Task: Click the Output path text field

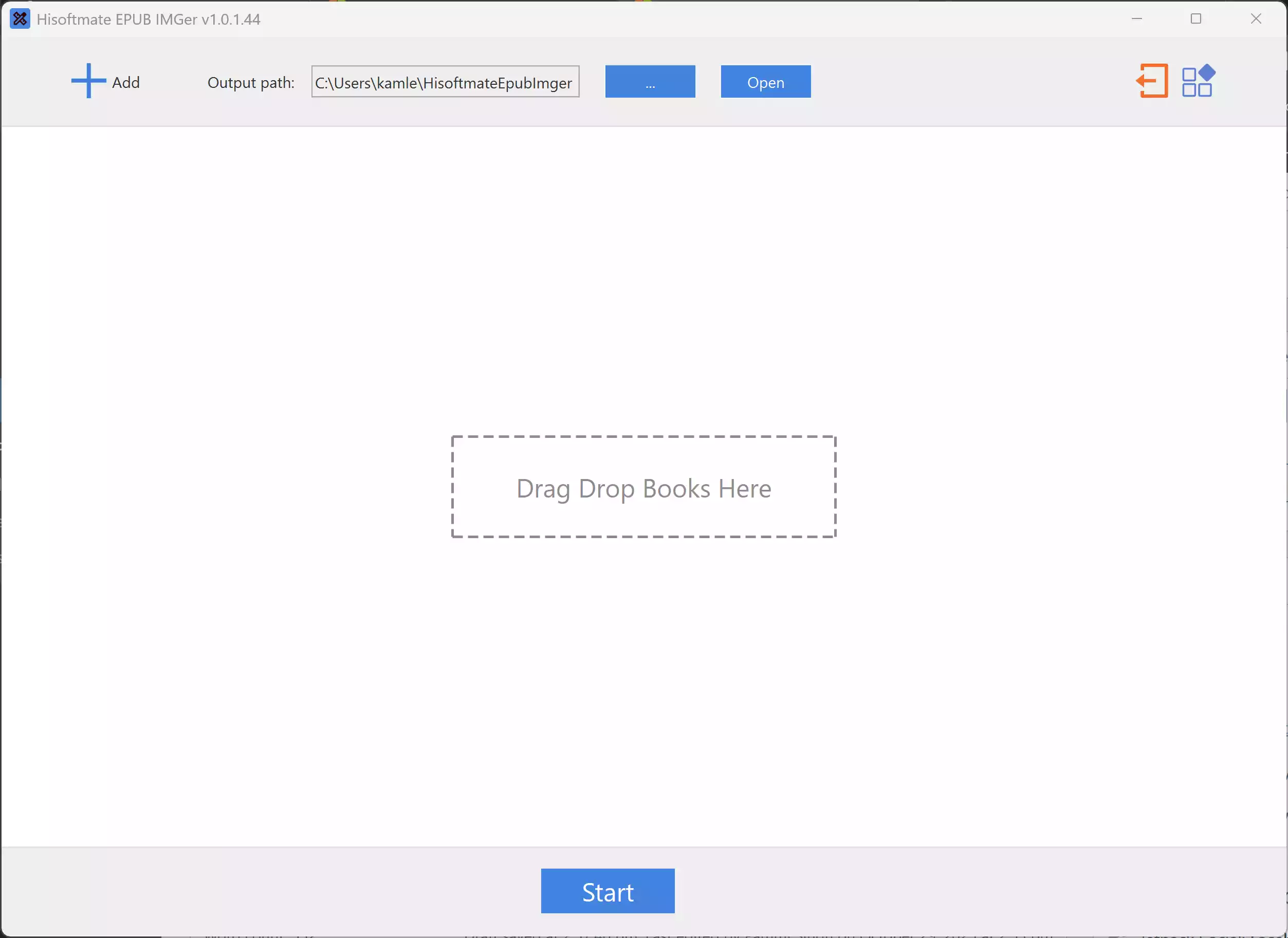Action: (445, 82)
